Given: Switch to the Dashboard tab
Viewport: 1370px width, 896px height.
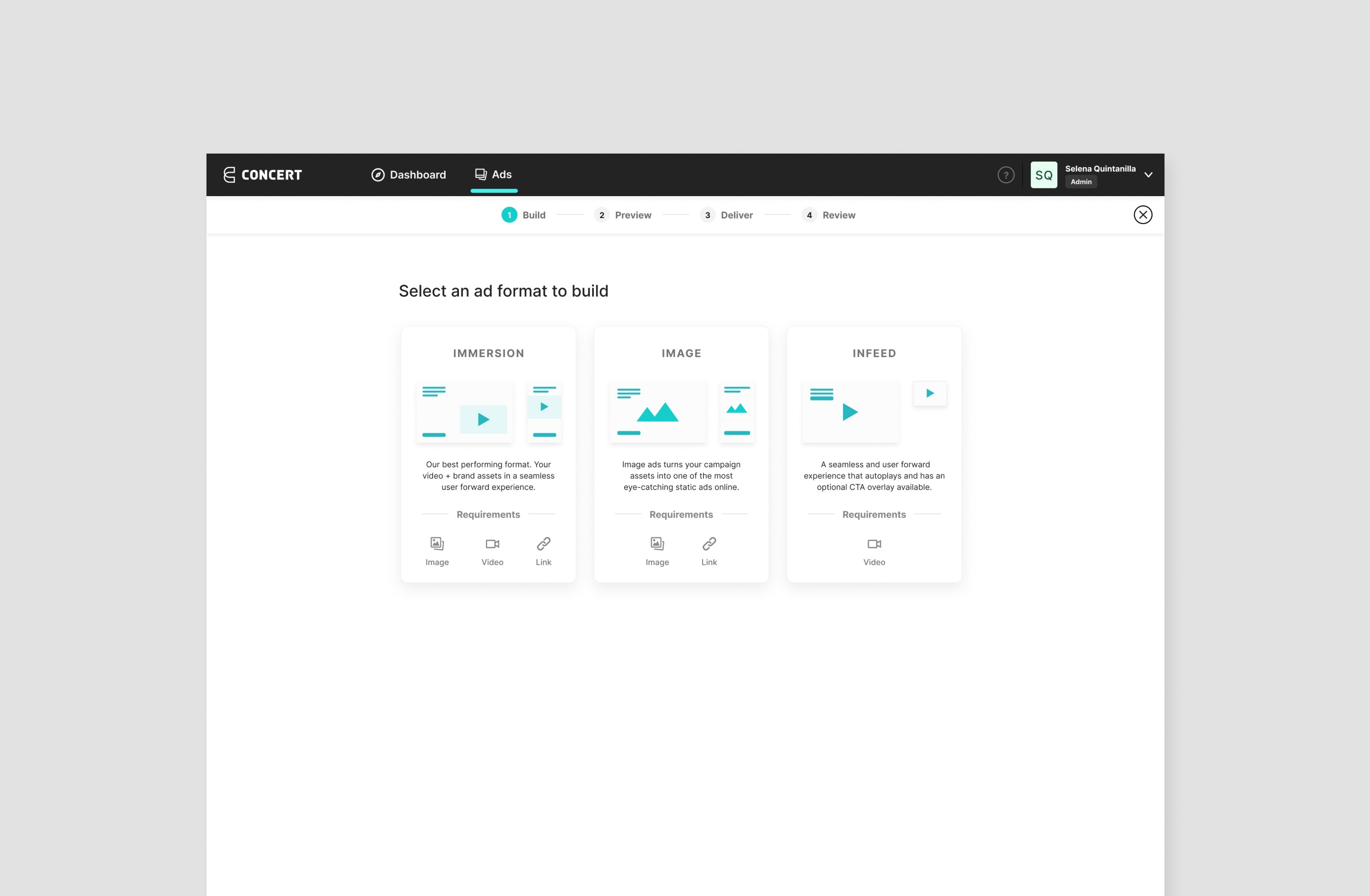Looking at the screenshot, I should pos(409,175).
